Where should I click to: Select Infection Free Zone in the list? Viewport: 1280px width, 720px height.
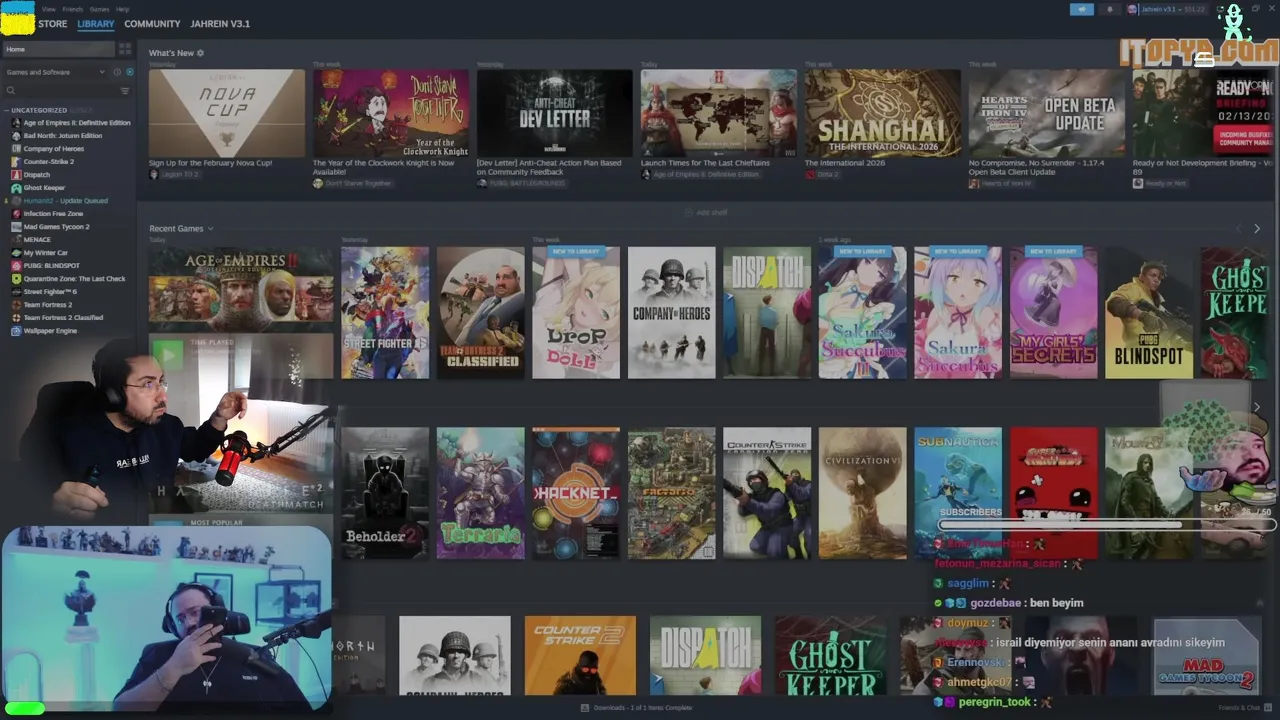[x=53, y=214]
